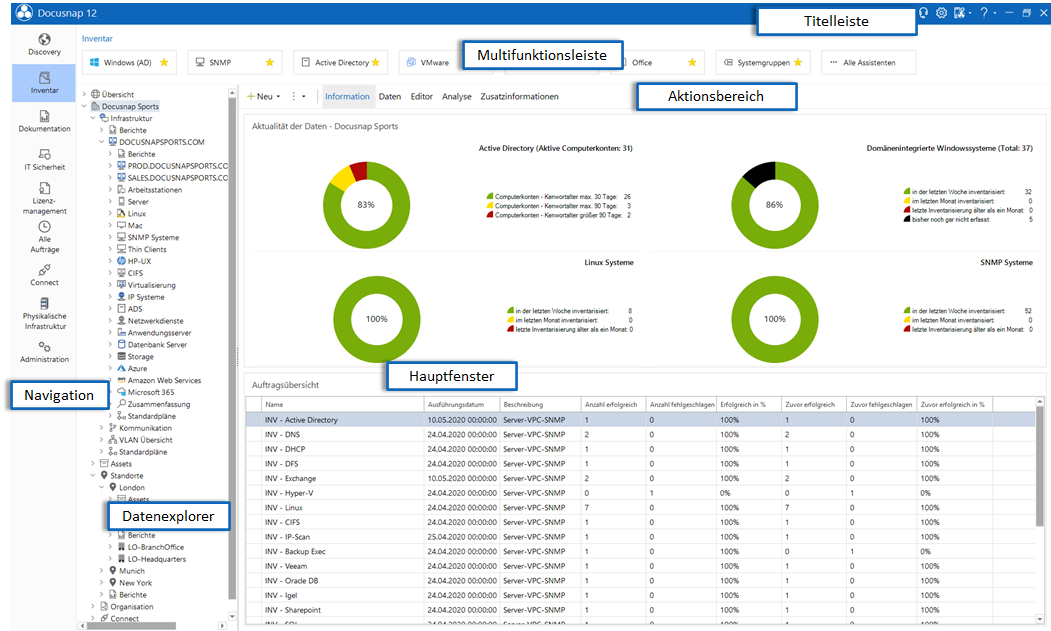Image resolution: width=1051 pixels, height=631 pixels.
Task: Open Physikalische Infrastruktur in sidebar
Action: (44, 314)
